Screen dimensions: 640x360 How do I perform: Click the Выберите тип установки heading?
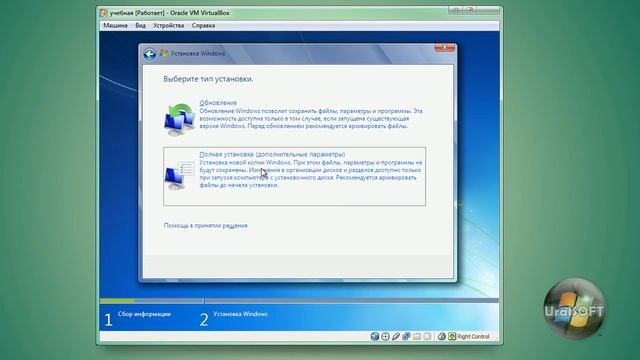208,79
